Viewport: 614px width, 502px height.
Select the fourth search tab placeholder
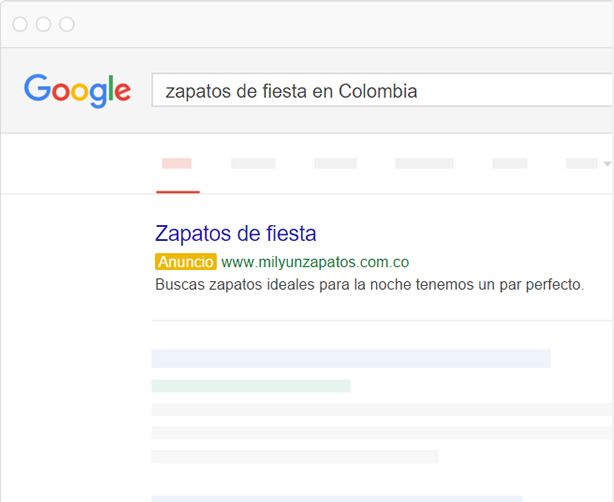[424, 163]
